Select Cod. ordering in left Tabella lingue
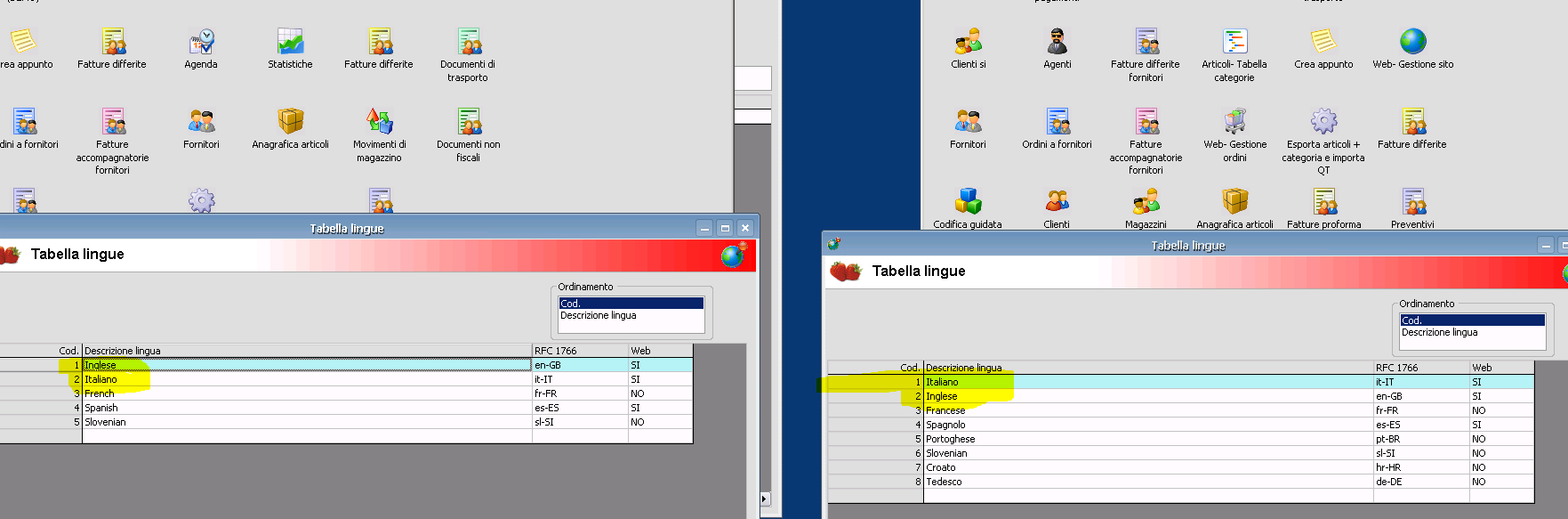 tap(631, 304)
